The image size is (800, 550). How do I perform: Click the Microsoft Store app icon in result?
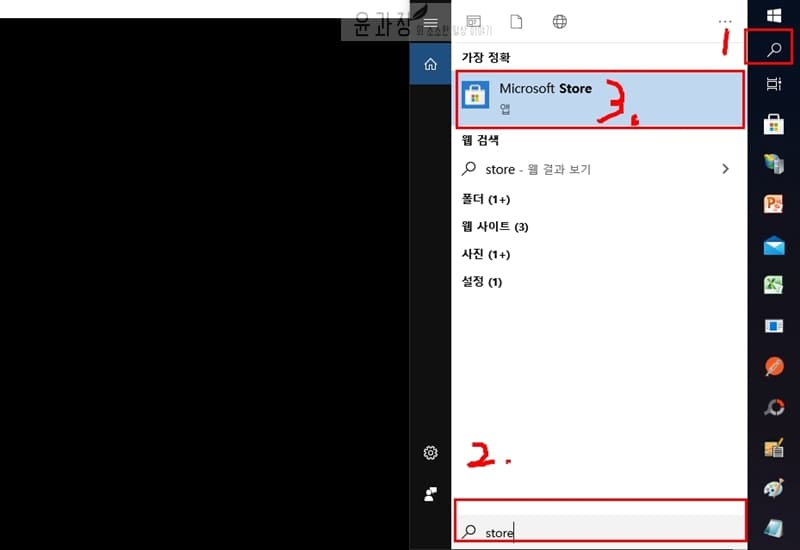(476, 95)
